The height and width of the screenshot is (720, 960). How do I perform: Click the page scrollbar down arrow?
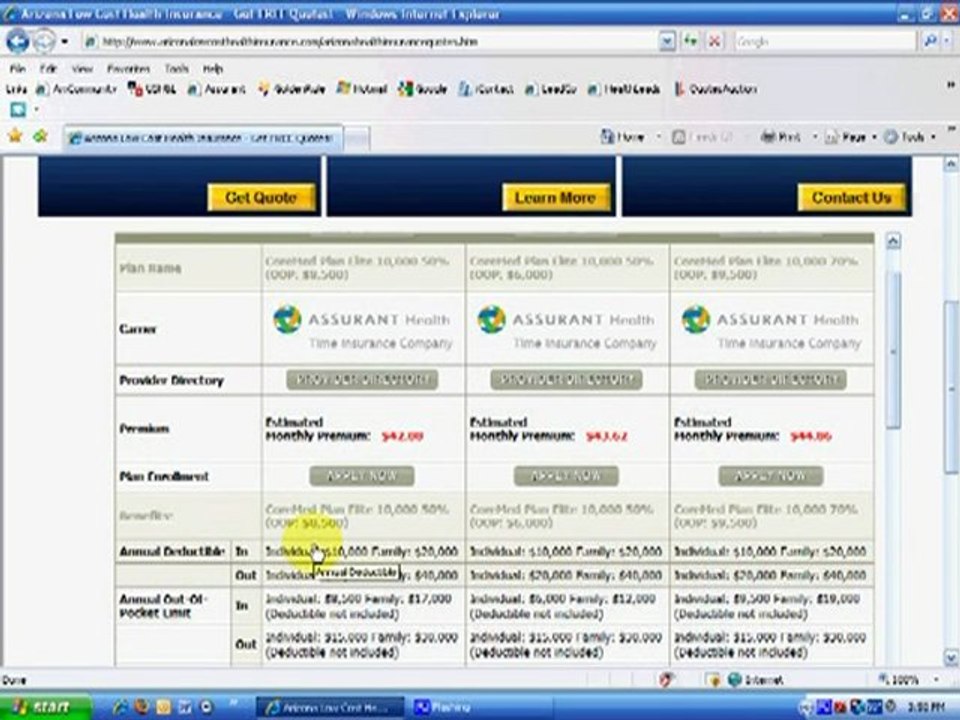(951, 658)
